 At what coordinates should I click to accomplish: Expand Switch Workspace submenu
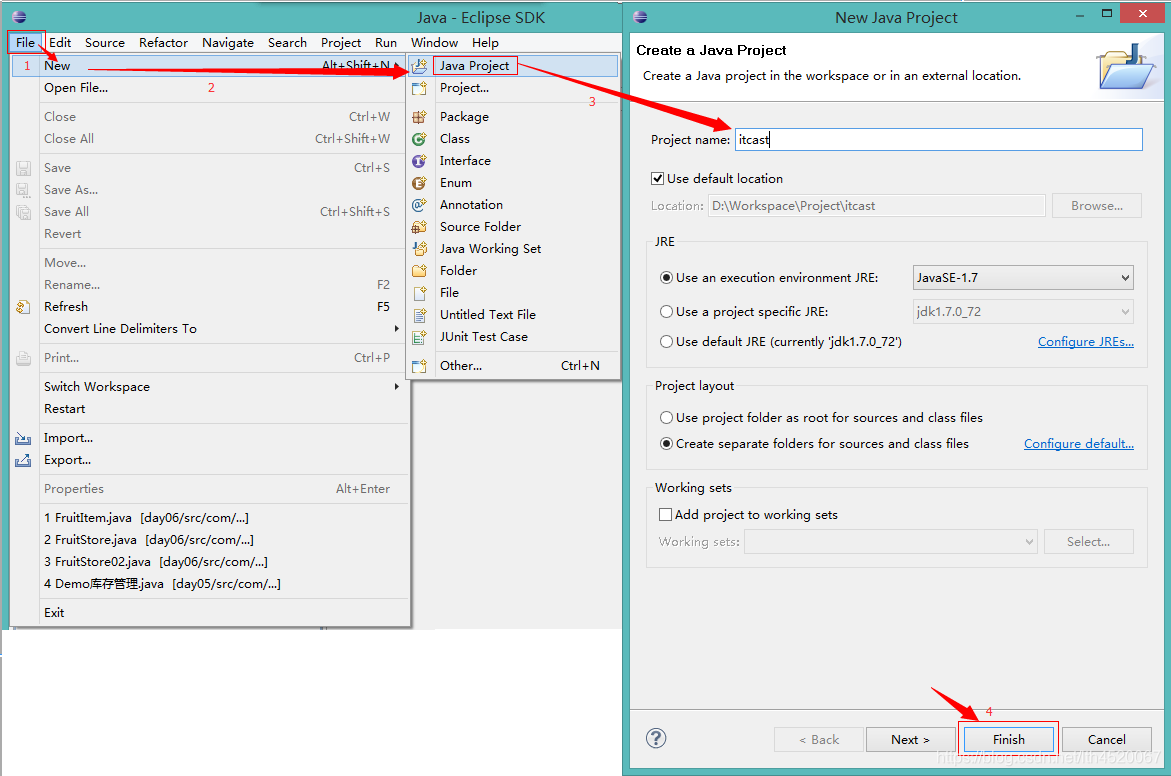tap(397, 387)
